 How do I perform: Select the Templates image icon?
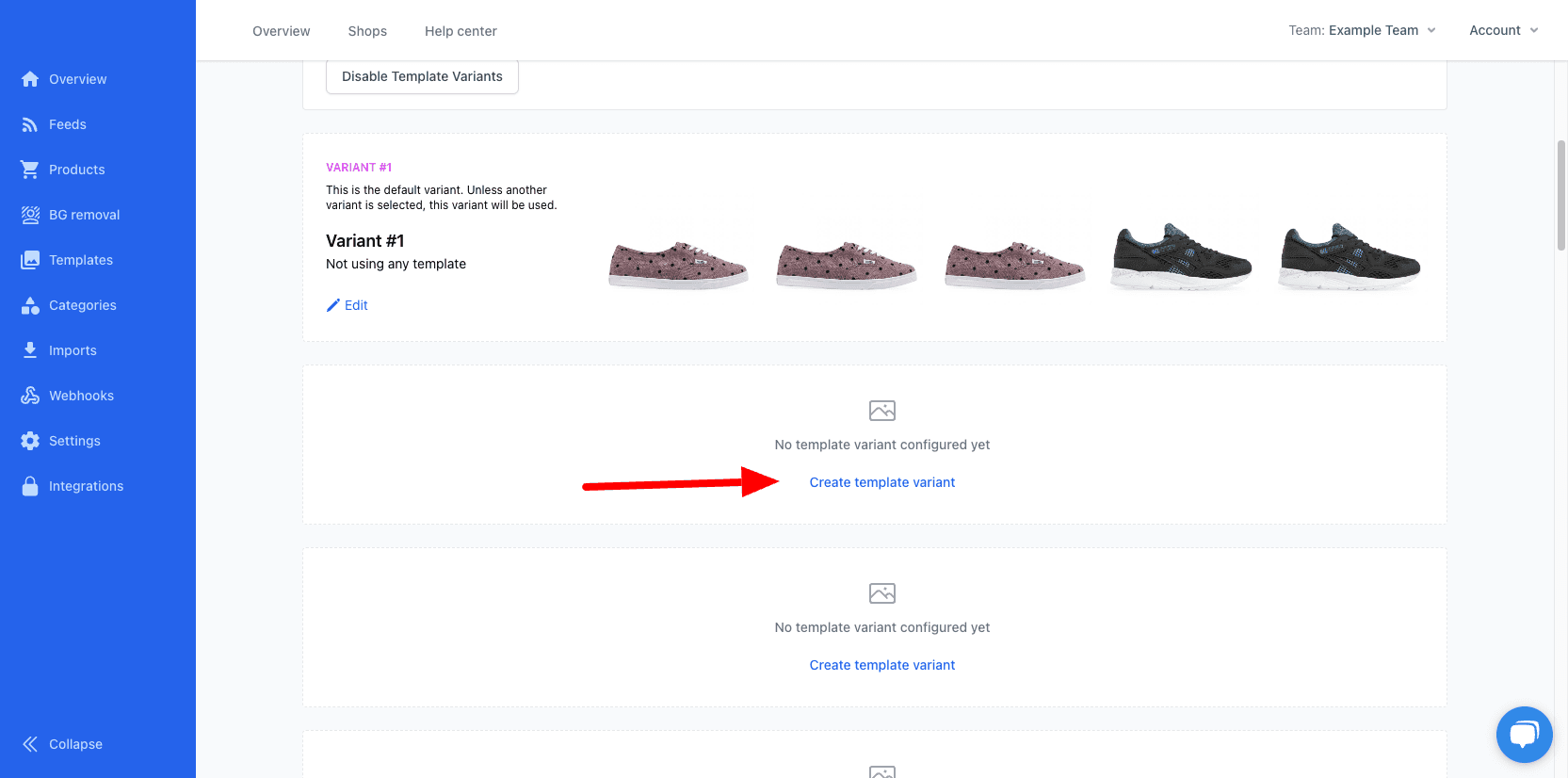(30, 260)
